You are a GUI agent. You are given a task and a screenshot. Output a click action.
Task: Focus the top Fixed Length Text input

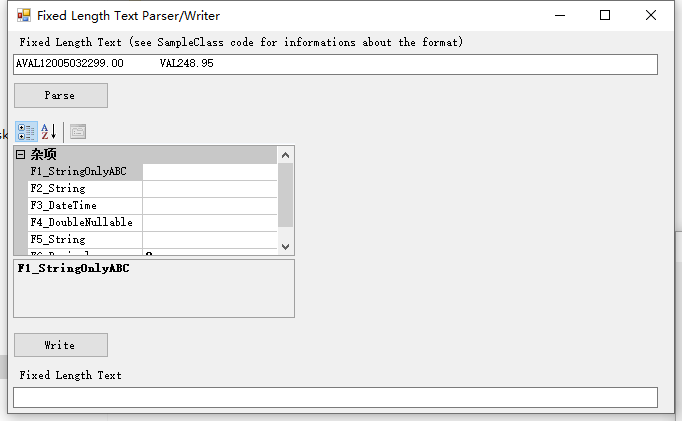tap(335, 64)
